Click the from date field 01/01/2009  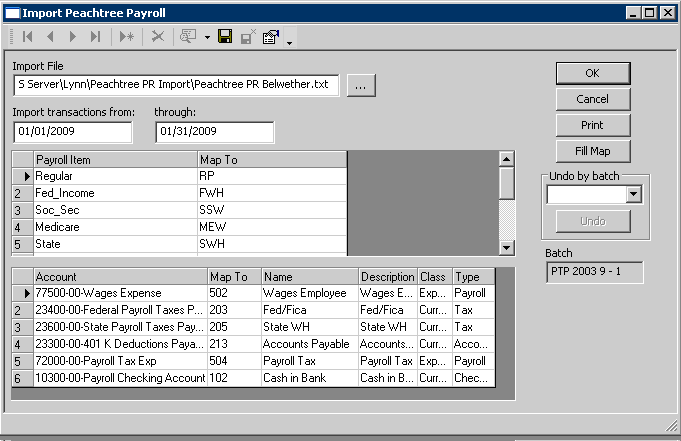point(73,132)
